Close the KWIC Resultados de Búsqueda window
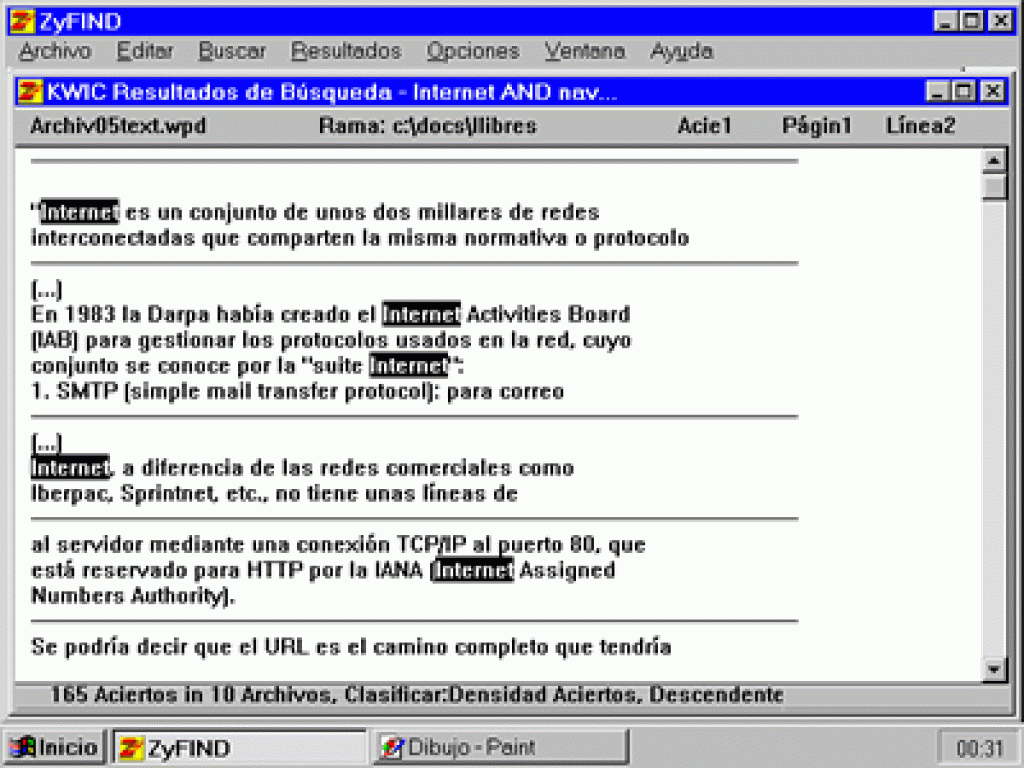 (991, 92)
